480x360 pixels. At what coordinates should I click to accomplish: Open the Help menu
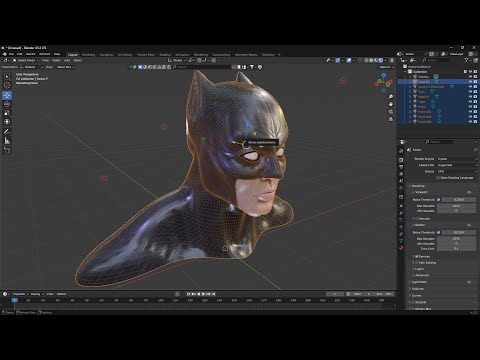click(57, 54)
